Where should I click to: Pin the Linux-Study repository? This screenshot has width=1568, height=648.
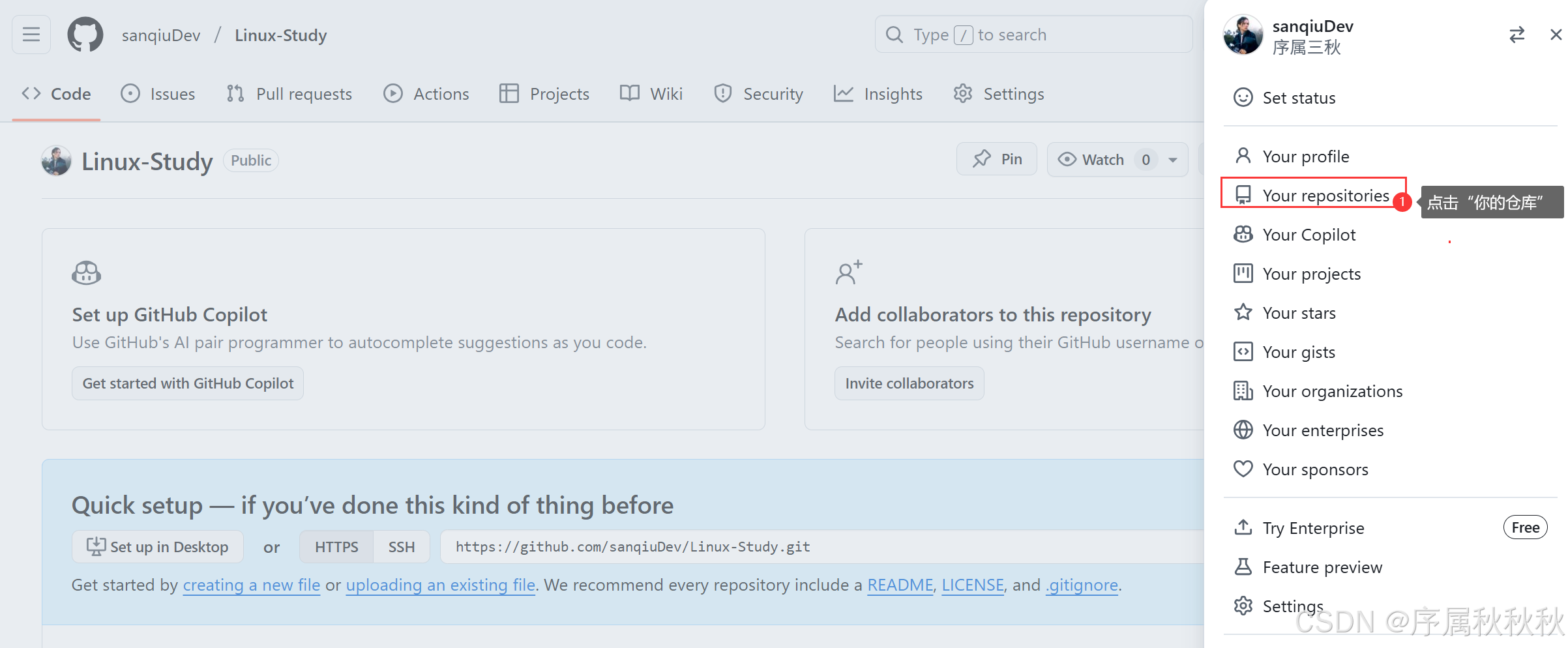(x=996, y=159)
